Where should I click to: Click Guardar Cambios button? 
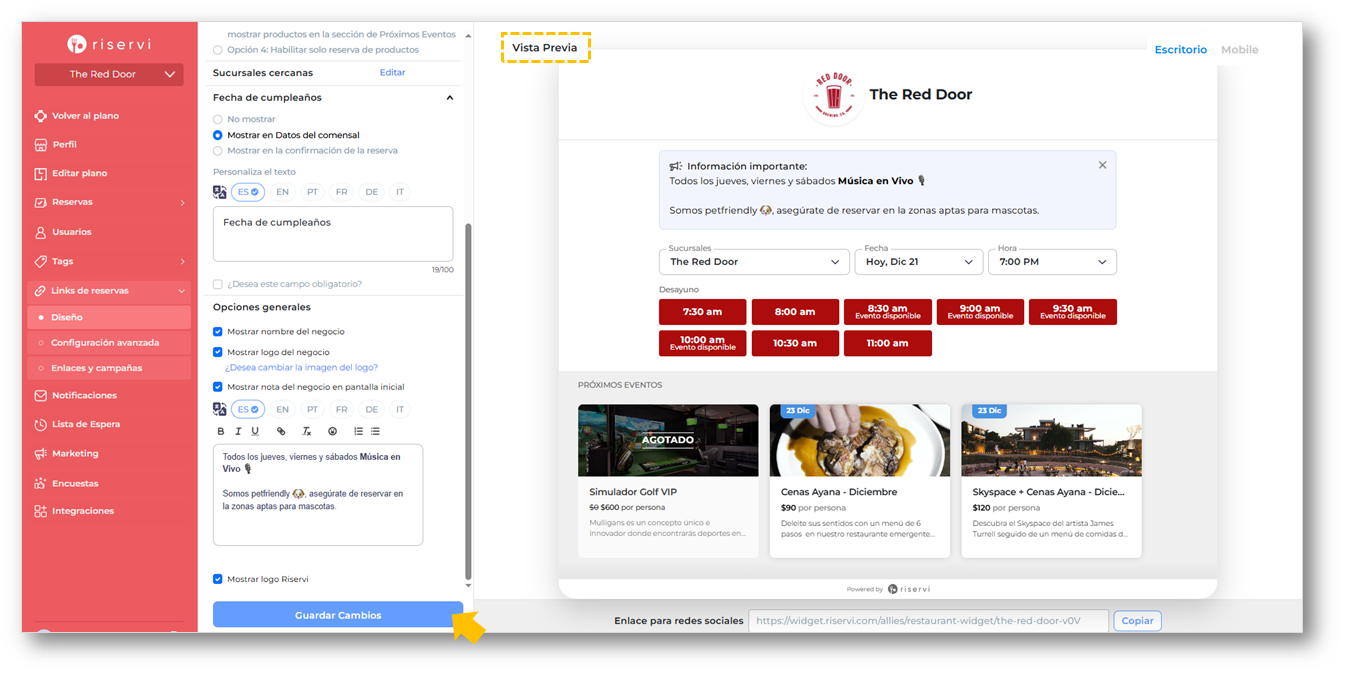(338, 615)
